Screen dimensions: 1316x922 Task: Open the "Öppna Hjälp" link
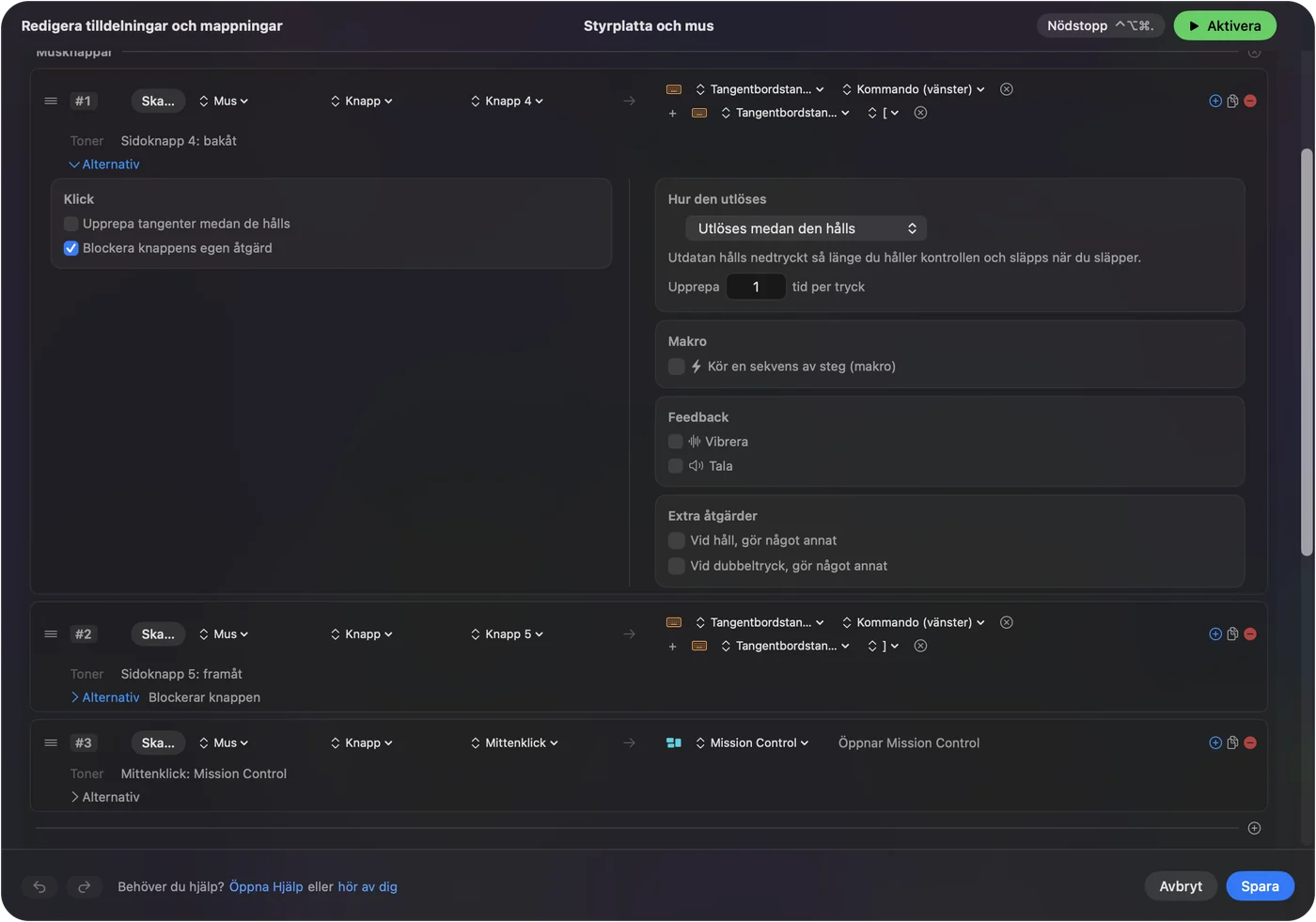266,886
